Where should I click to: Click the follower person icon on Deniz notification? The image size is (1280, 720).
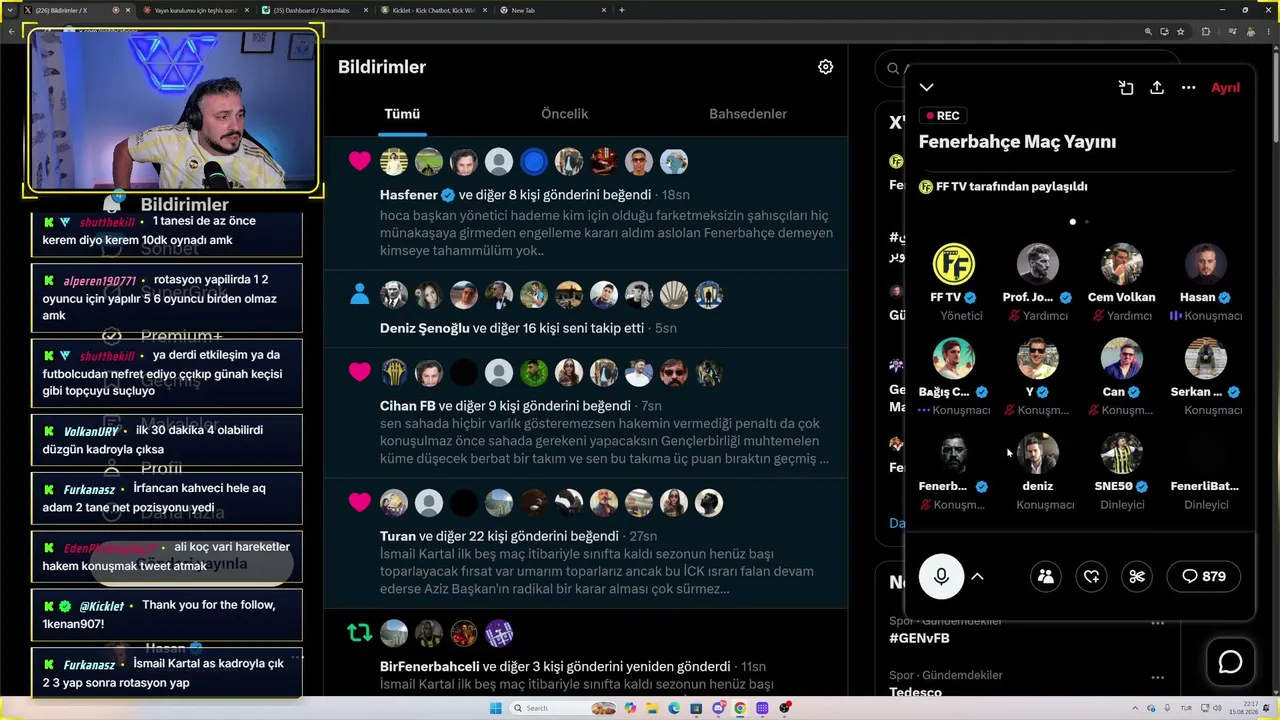tap(360, 294)
